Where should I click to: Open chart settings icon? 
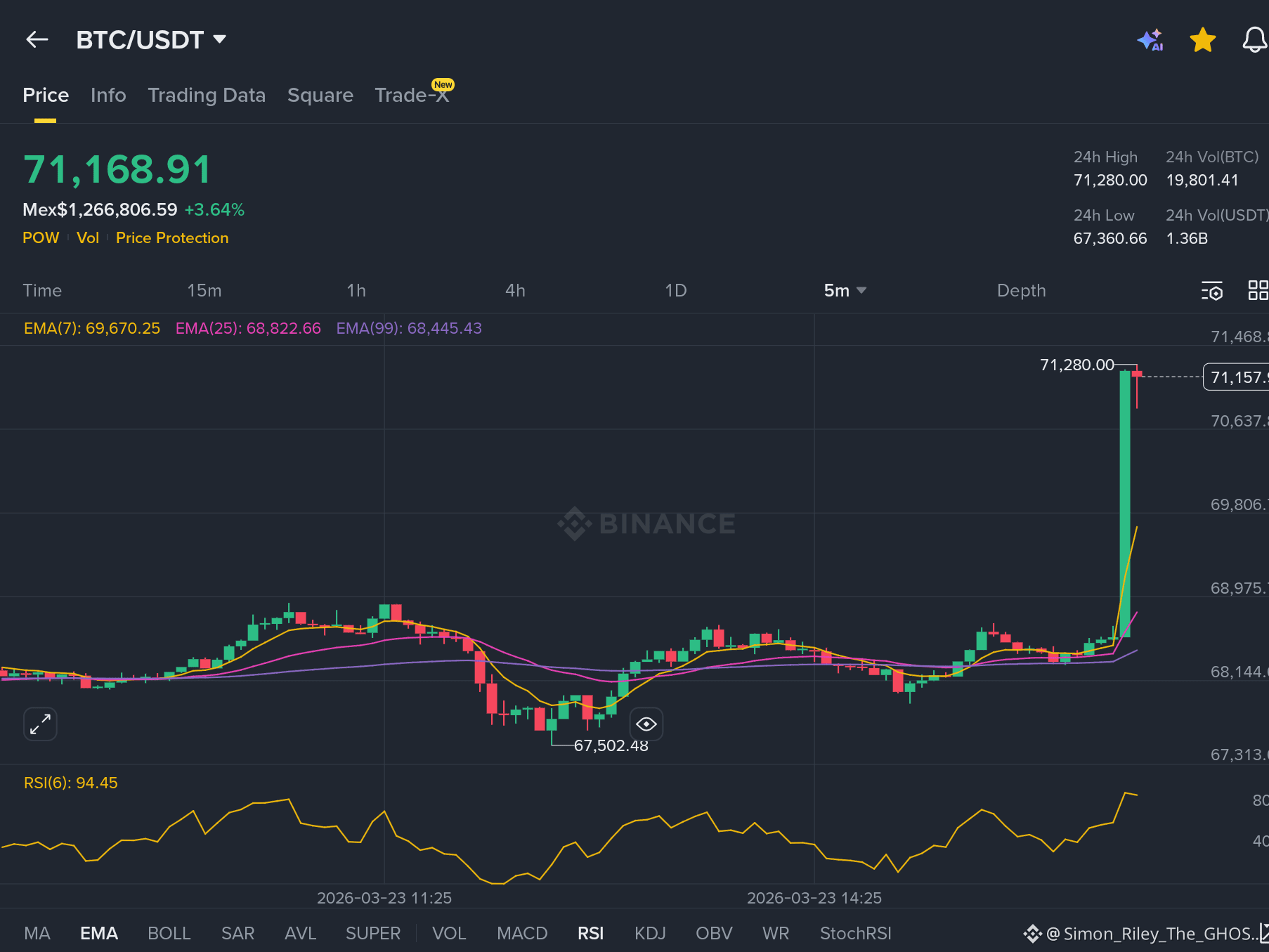(x=1212, y=290)
